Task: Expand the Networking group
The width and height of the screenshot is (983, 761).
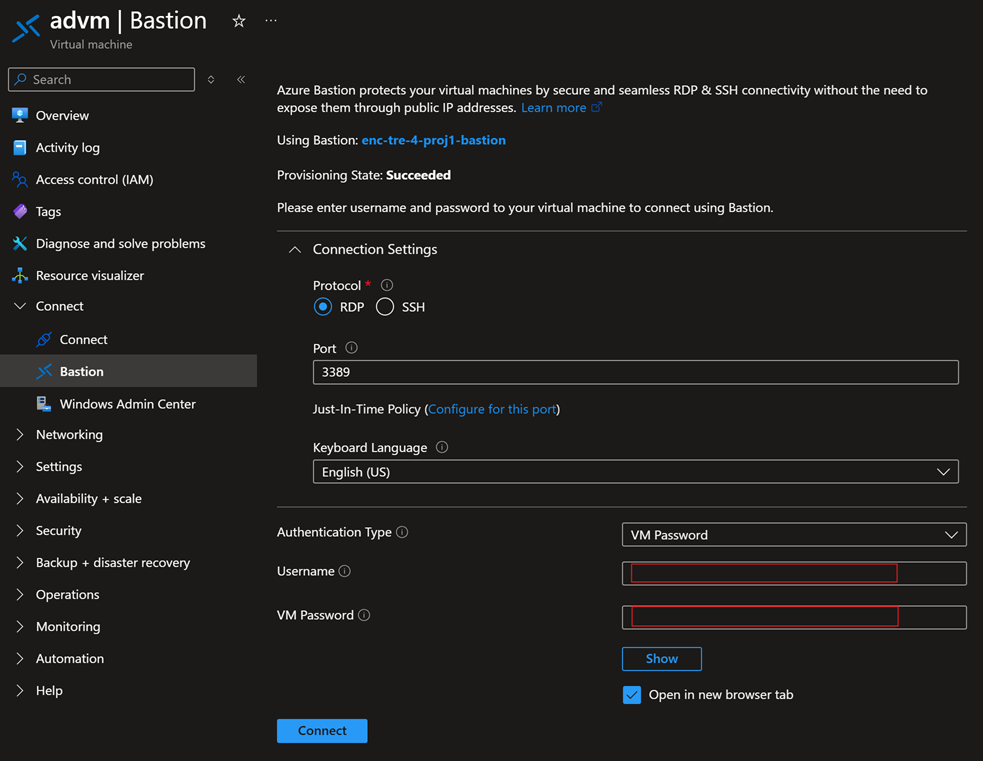Action: point(20,434)
